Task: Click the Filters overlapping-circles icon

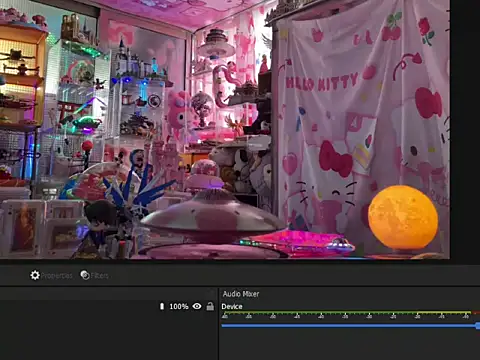Action: click(x=85, y=275)
